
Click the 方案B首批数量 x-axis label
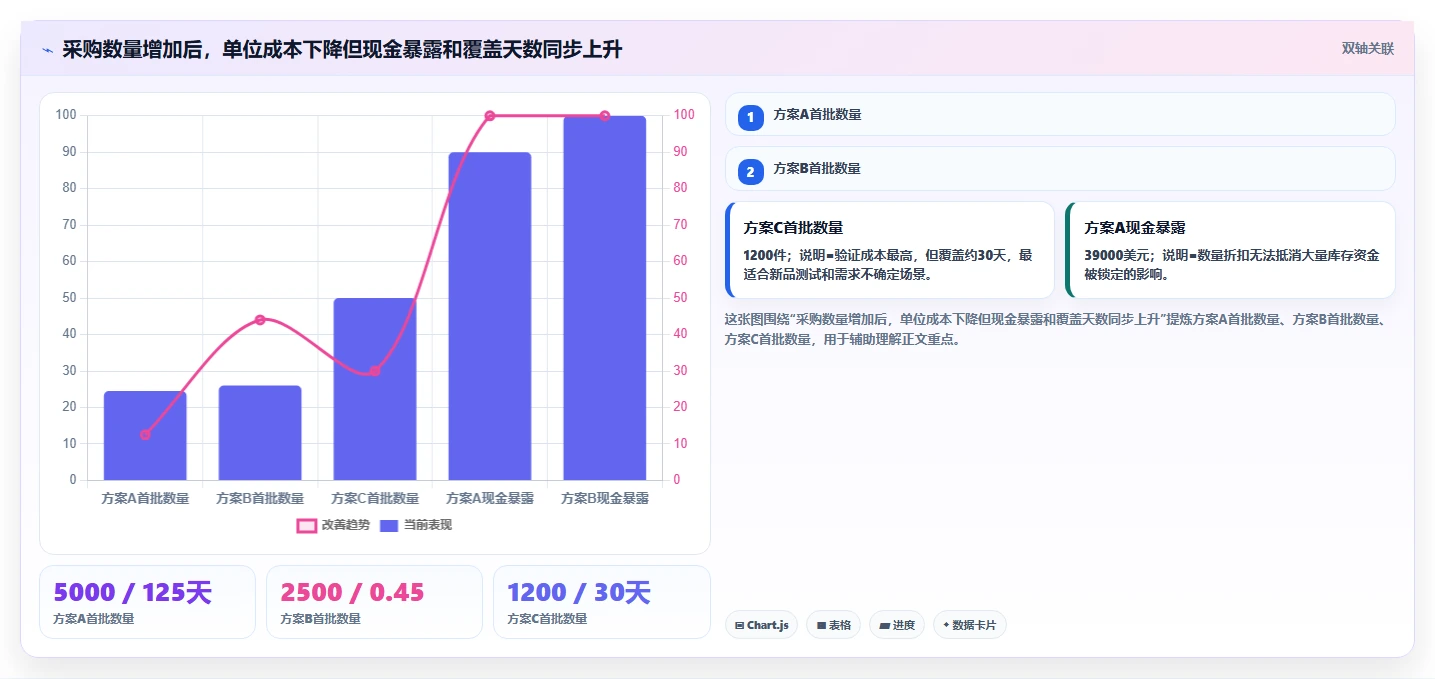(x=260, y=498)
